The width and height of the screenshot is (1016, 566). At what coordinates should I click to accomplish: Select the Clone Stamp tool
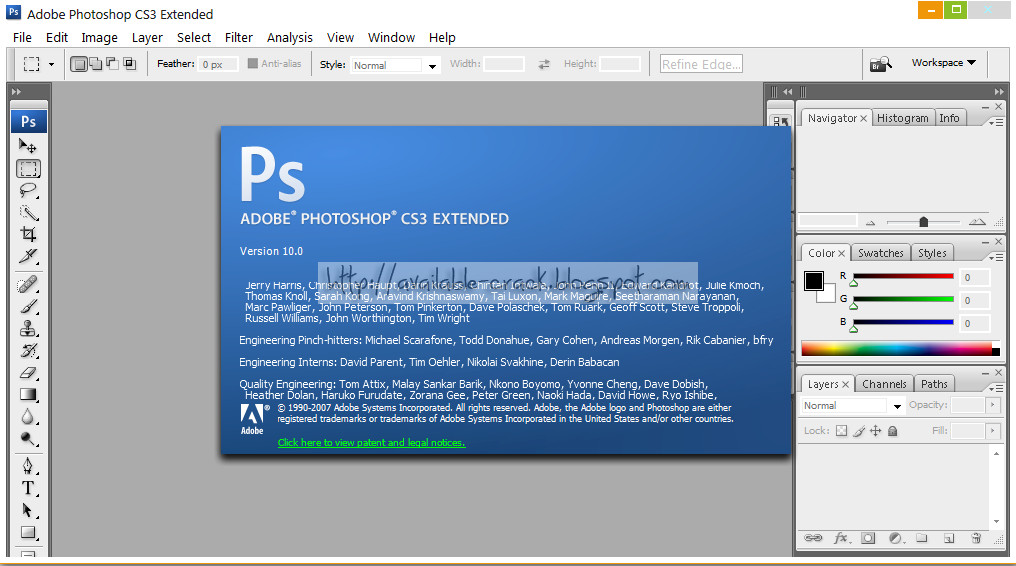[28, 328]
